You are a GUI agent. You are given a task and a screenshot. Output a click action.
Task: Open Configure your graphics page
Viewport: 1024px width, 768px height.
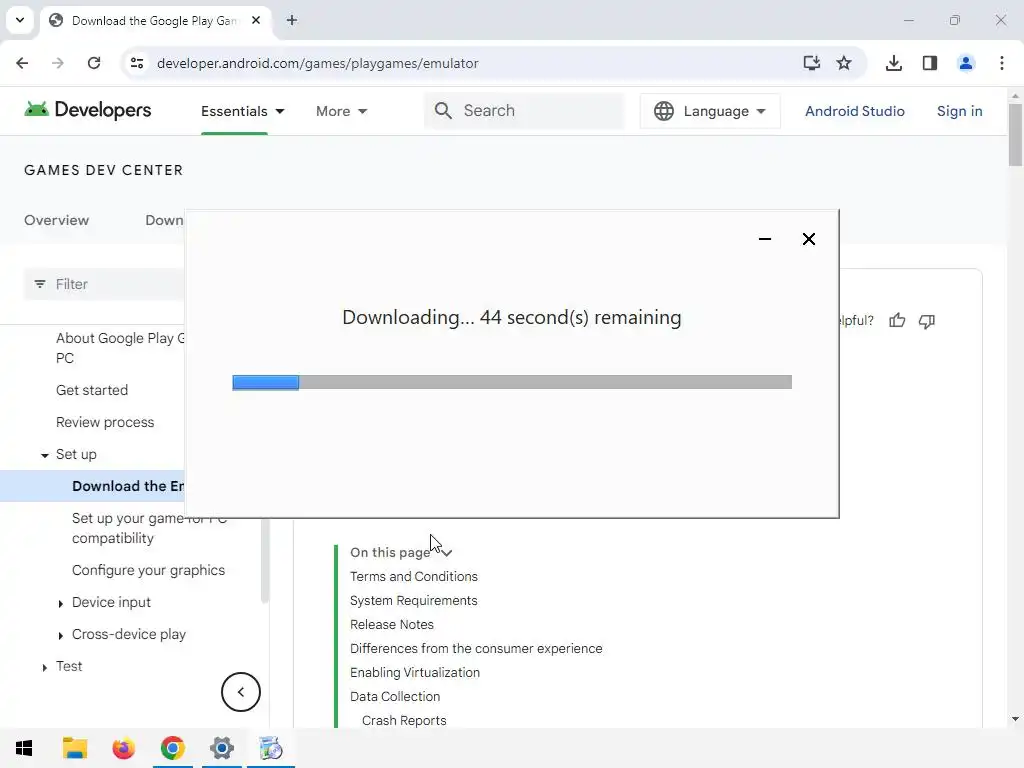pos(148,570)
